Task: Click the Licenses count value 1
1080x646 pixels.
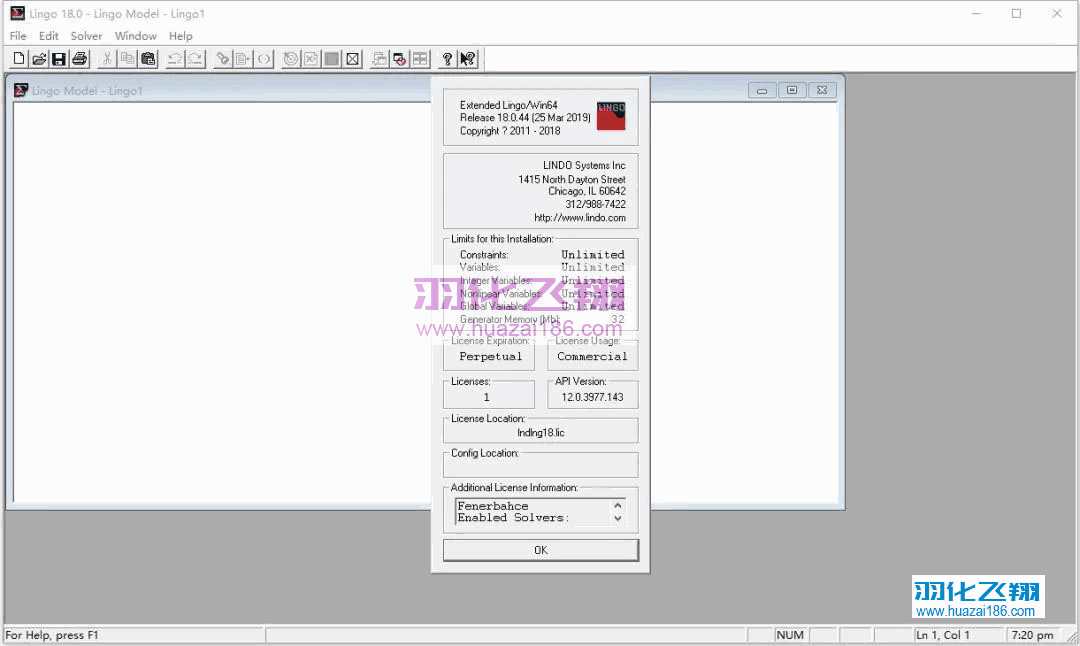Action: click(x=486, y=397)
